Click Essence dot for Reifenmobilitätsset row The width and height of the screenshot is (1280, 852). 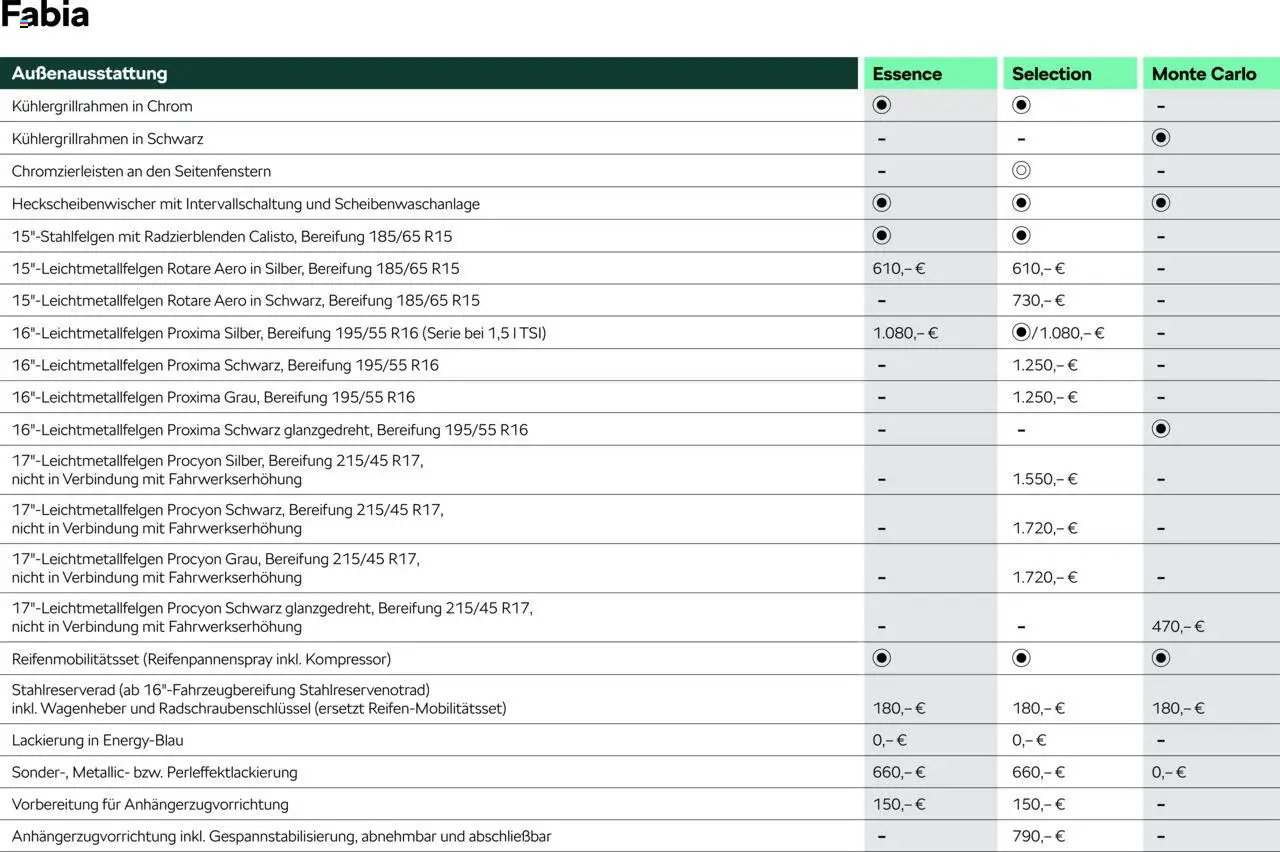(x=881, y=658)
